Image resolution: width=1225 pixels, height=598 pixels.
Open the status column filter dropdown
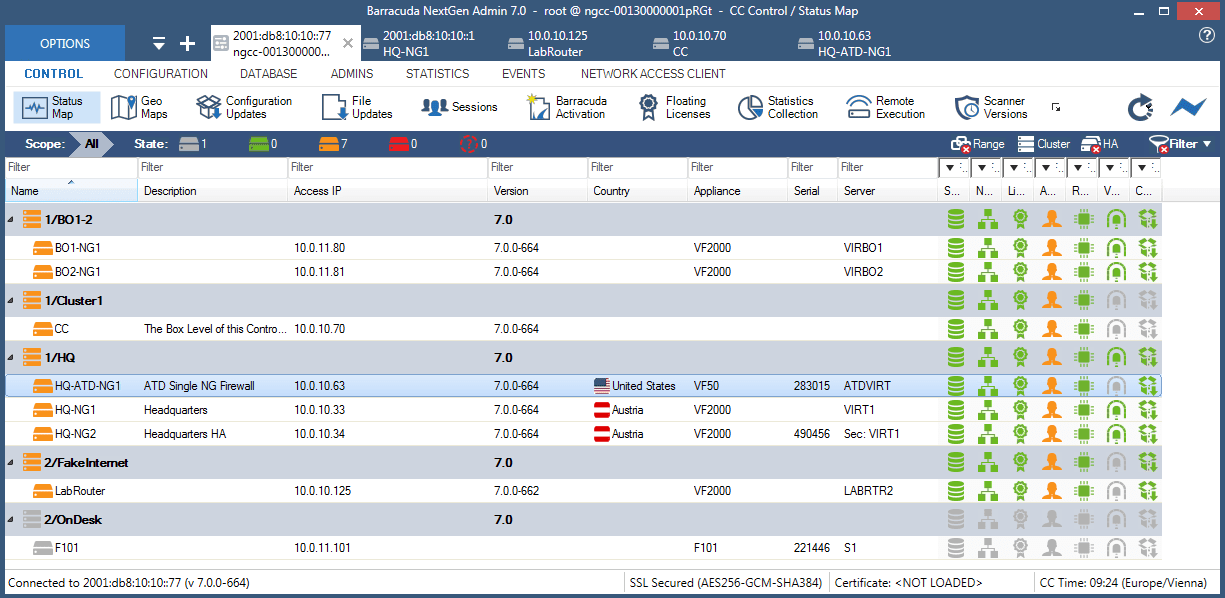954,167
